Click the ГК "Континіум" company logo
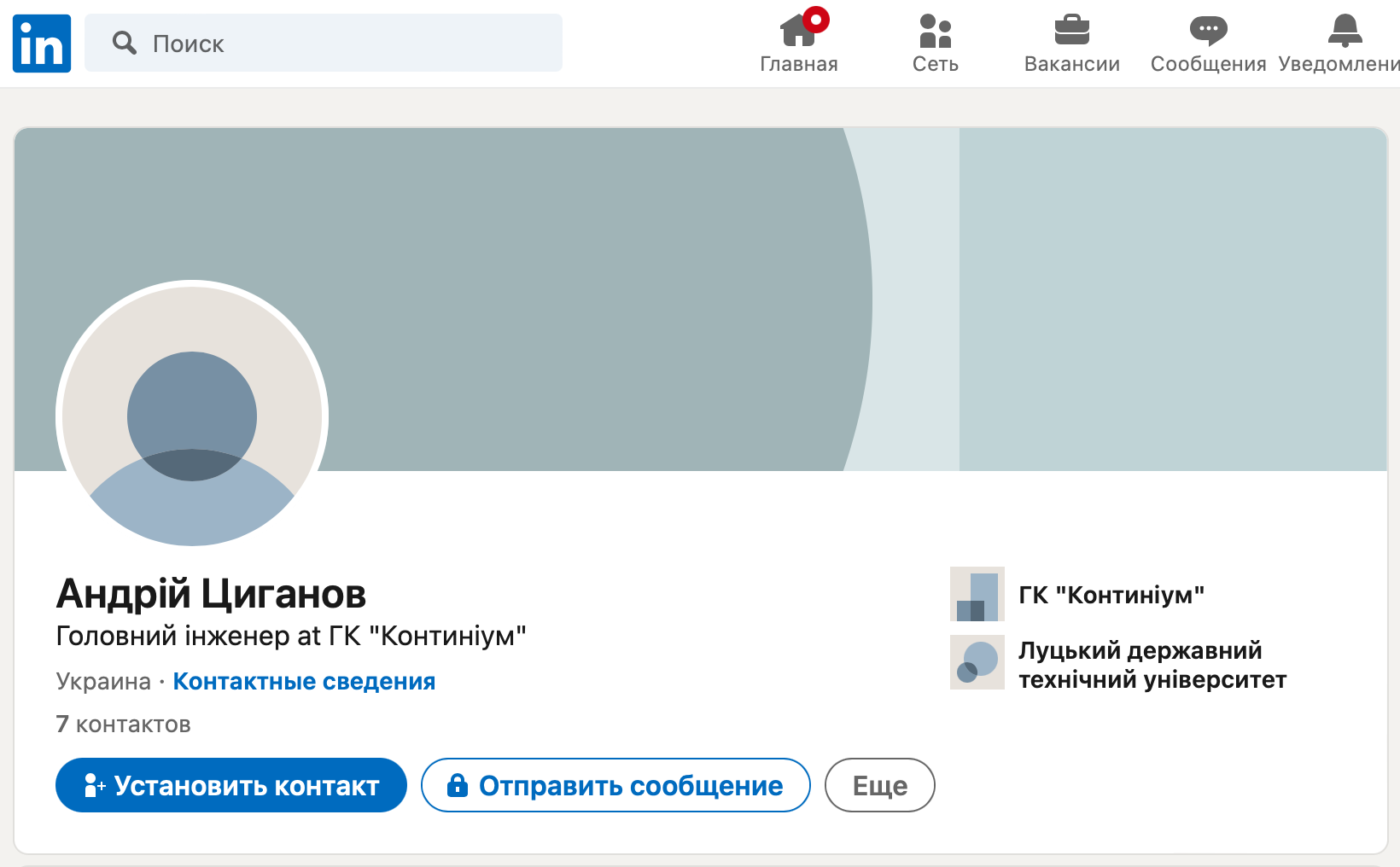 point(977,594)
